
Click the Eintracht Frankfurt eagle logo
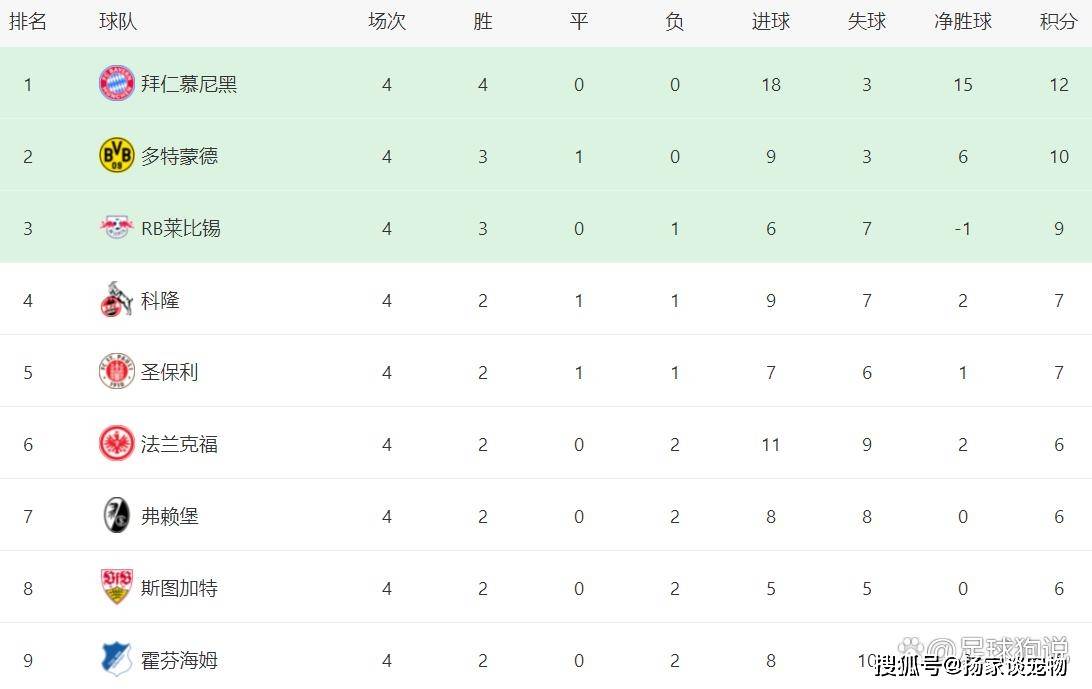click(116, 444)
